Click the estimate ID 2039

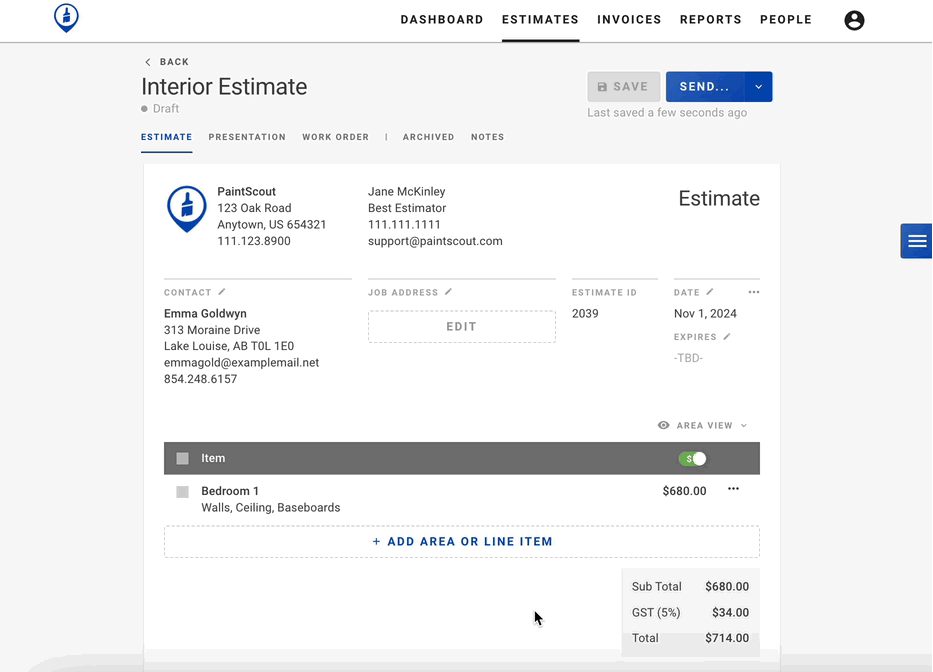click(x=585, y=314)
